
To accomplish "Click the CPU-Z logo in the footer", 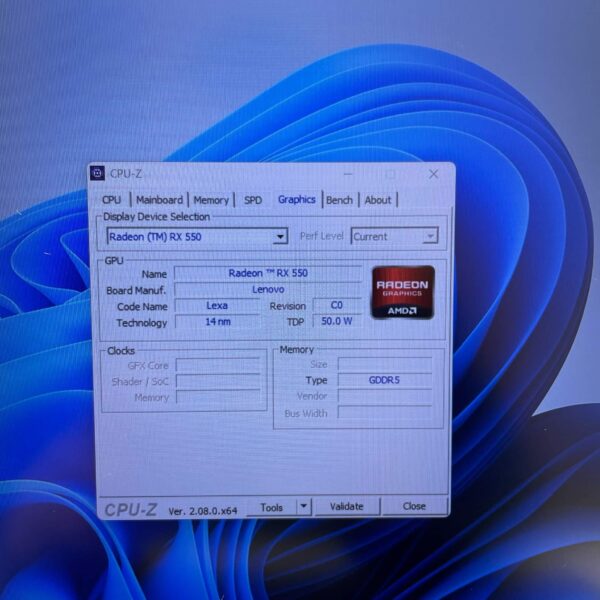I will point(130,510).
